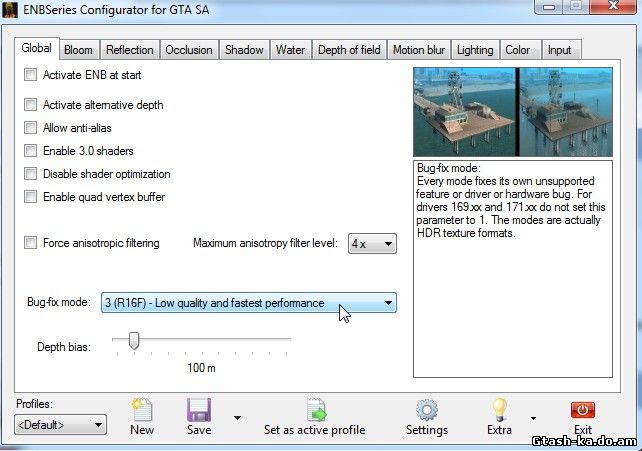Select the Motion blur tab
The image size is (642, 451).
pos(419,50)
